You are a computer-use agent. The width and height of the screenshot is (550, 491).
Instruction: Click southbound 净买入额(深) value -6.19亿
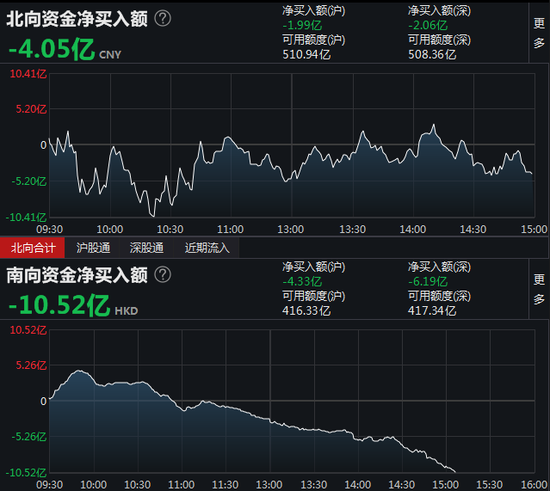[428, 281]
